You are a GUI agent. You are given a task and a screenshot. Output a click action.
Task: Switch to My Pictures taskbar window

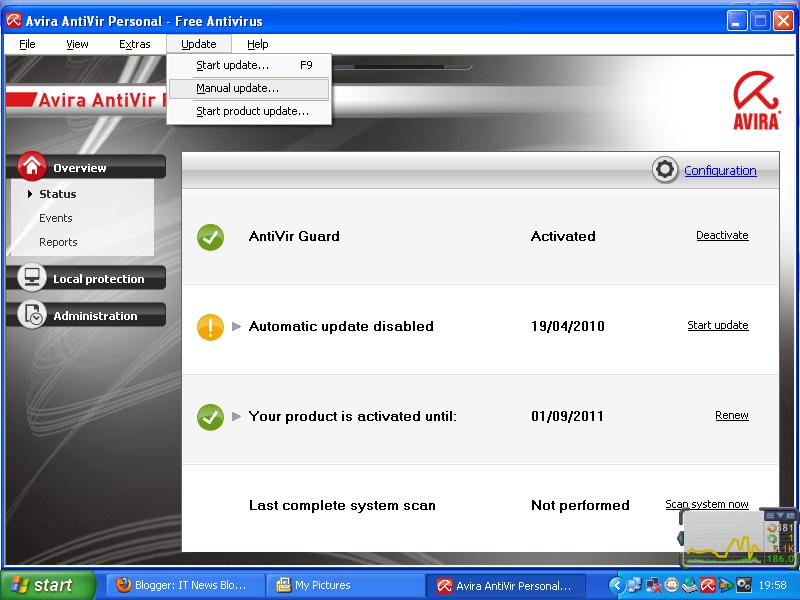pos(345,585)
